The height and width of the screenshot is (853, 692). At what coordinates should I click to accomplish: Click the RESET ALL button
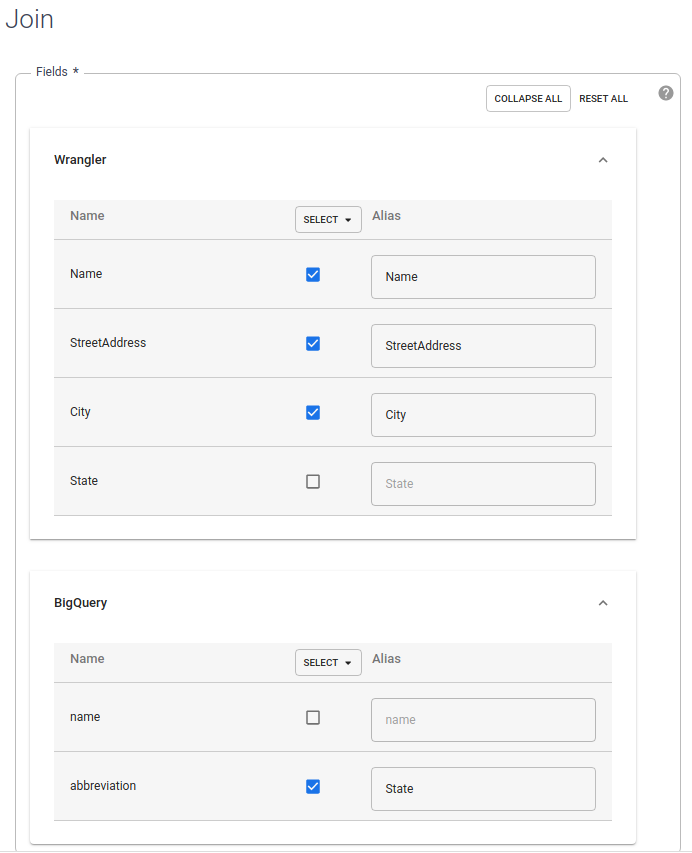tap(603, 98)
